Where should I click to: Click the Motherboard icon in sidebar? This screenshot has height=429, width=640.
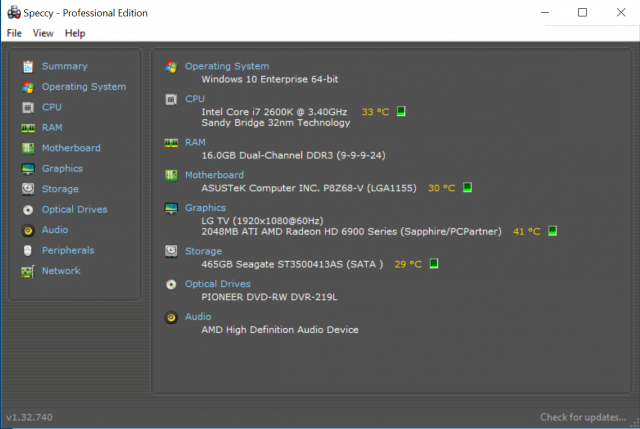[x=28, y=148]
